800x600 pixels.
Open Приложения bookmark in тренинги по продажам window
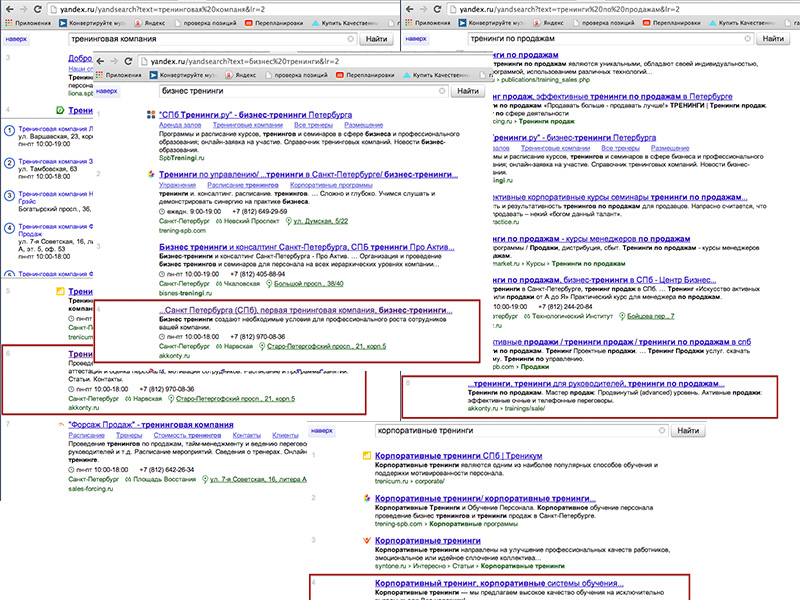(x=428, y=23)
